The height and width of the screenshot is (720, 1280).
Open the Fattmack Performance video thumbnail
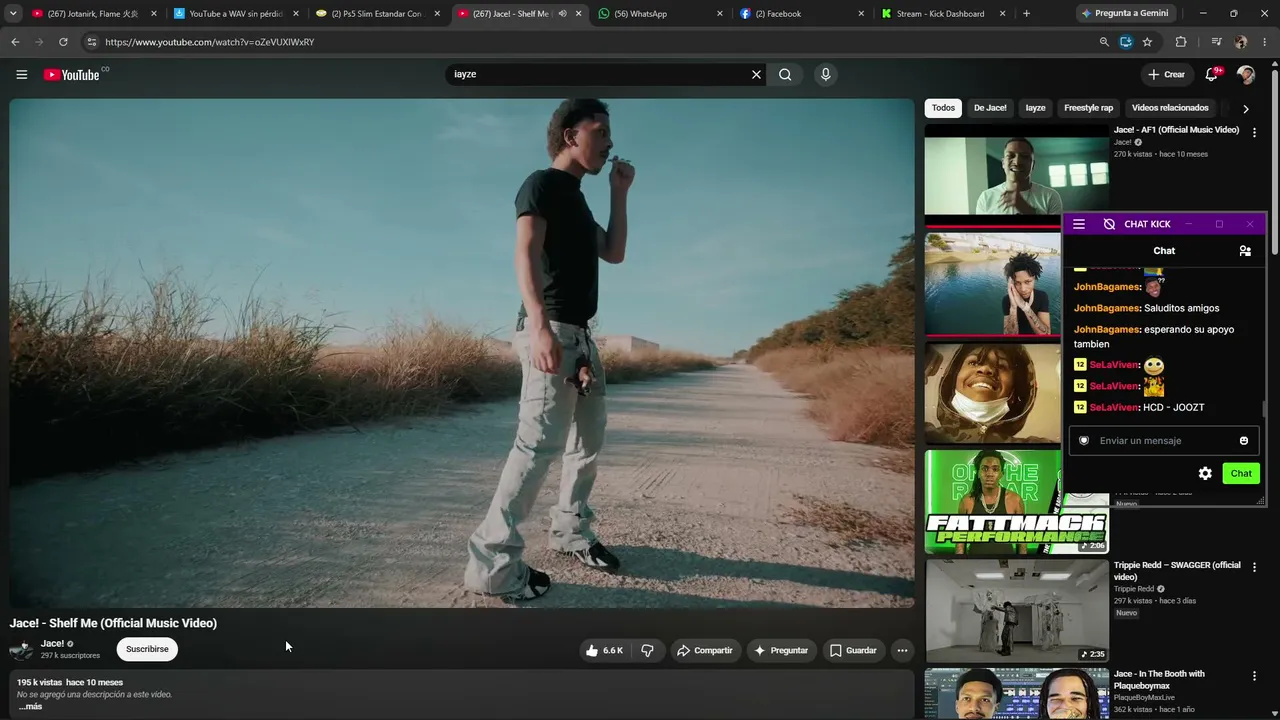click(1016, 502)
